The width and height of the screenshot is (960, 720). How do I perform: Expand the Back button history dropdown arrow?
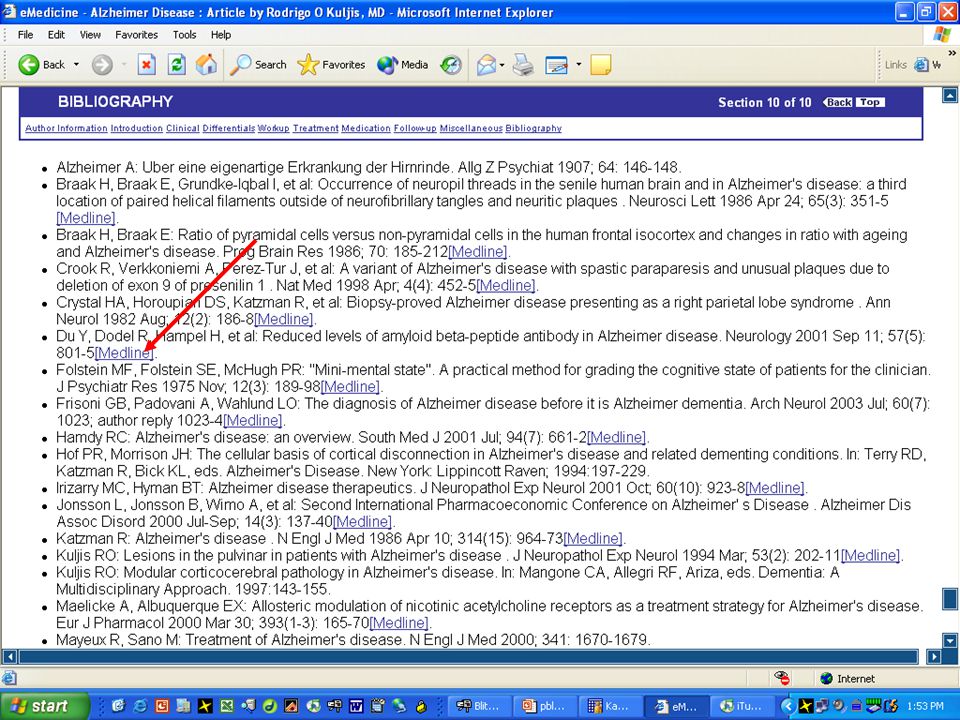77,64
